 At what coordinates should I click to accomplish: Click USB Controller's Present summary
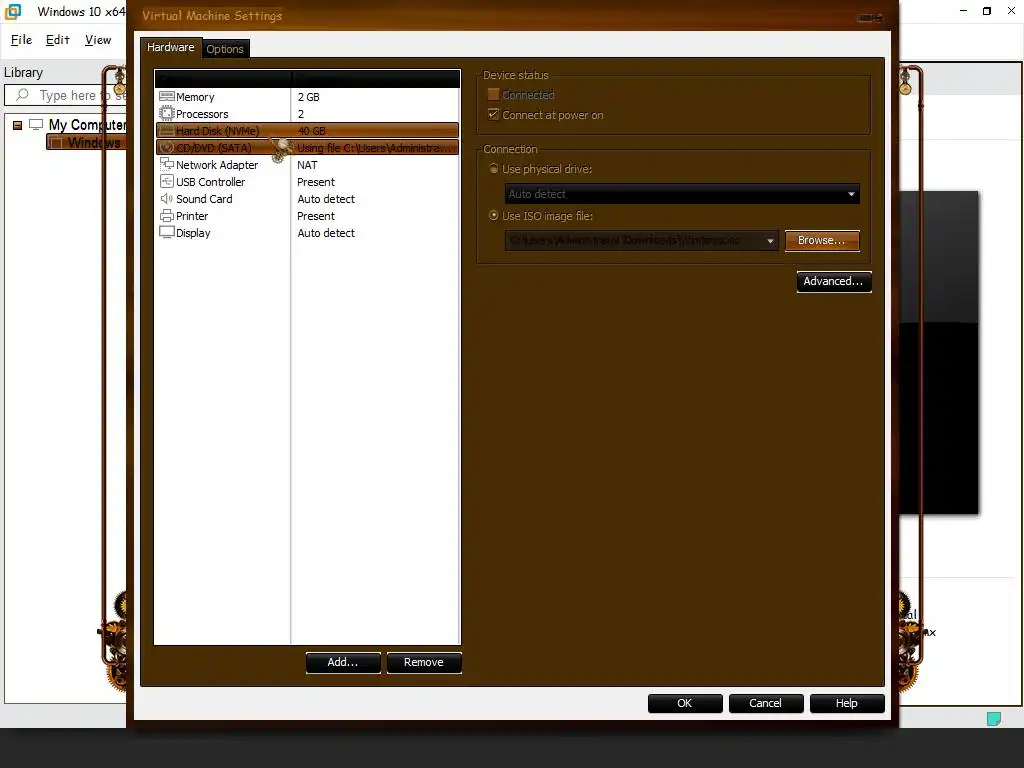pyautogui.click(x=316, y=182)
